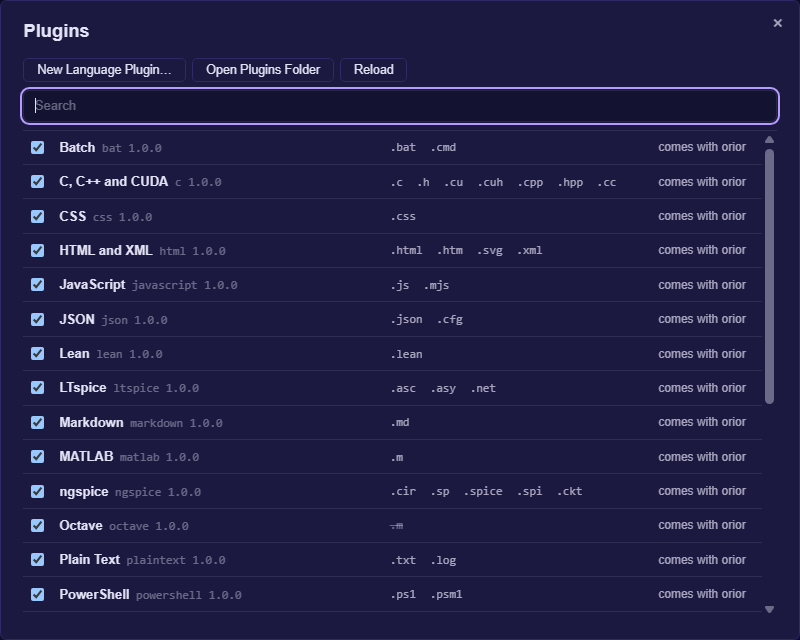Uncheck the C, C++ and CUDA plugin

[x=37, y=182]
